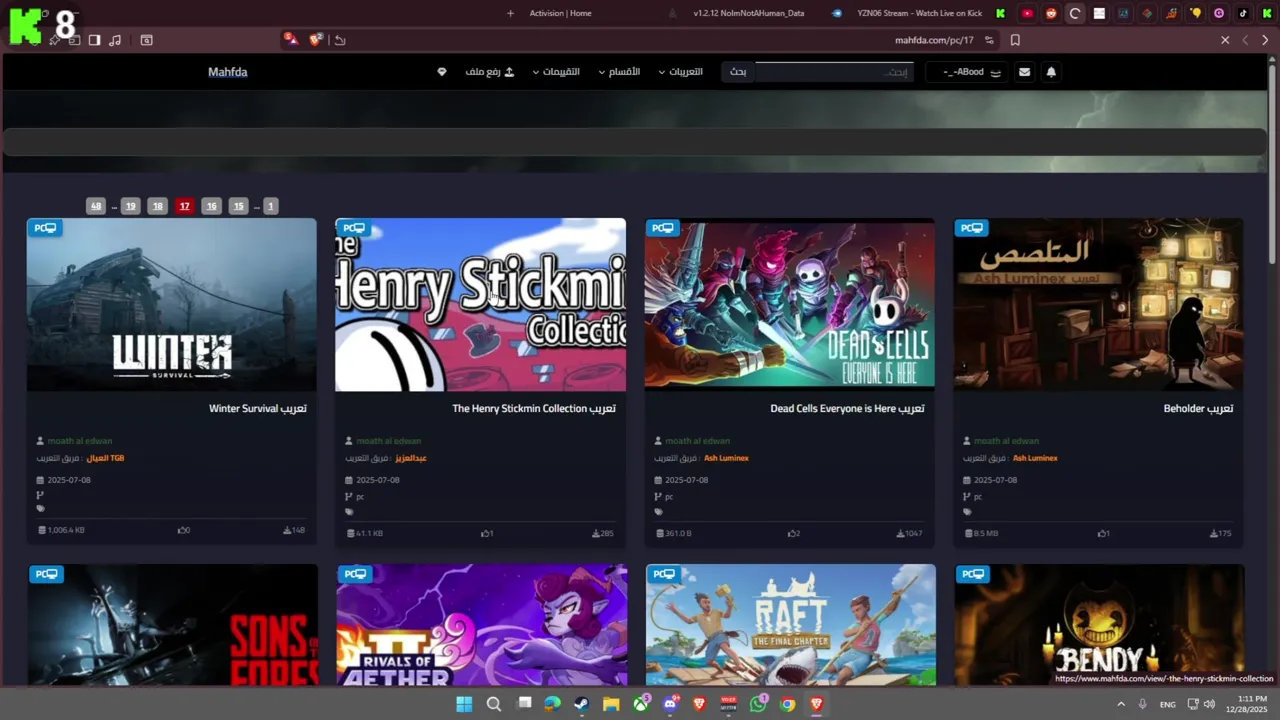The height and width of the screenshot is (720, 1280).
Task: Show hidden icons in the system tray
Action: (1121, 704)
